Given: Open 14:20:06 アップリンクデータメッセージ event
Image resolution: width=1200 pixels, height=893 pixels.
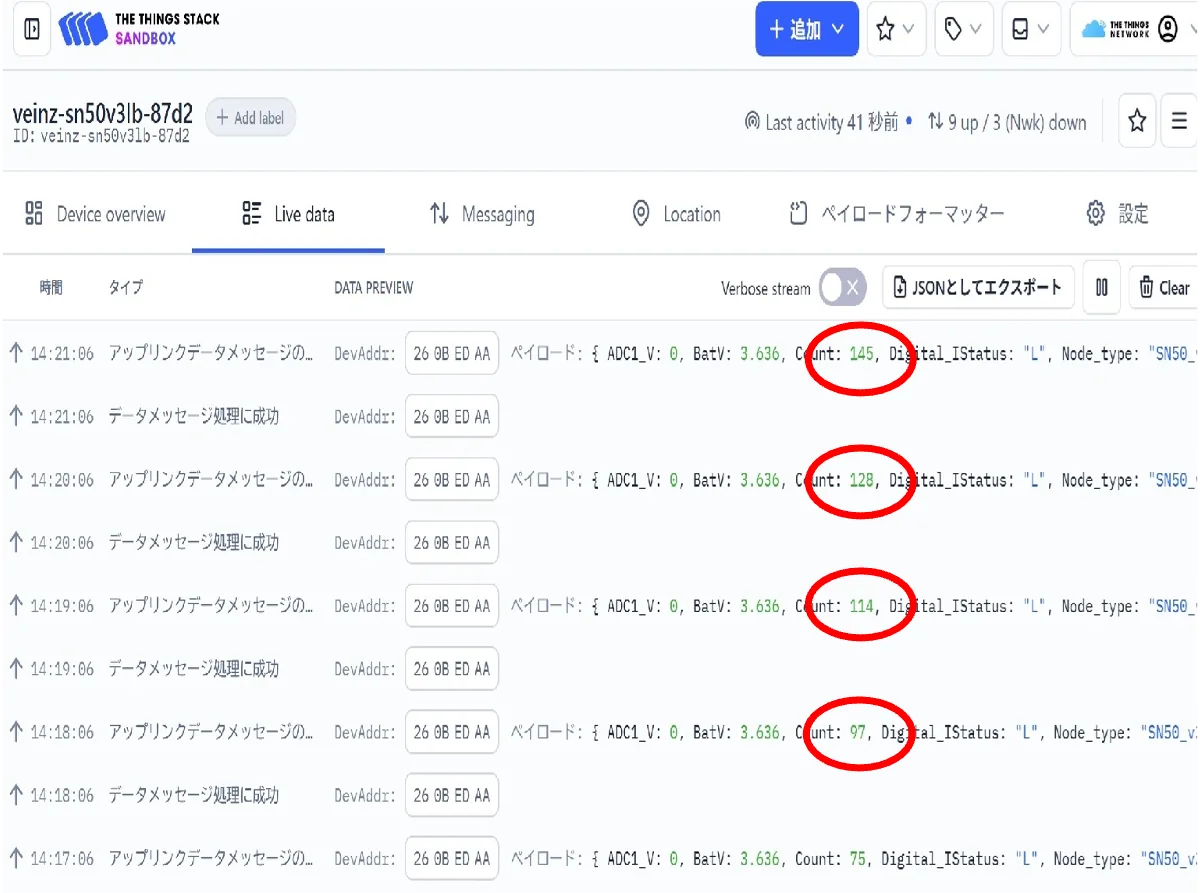Looking at the screenshot, I should 211,480.
